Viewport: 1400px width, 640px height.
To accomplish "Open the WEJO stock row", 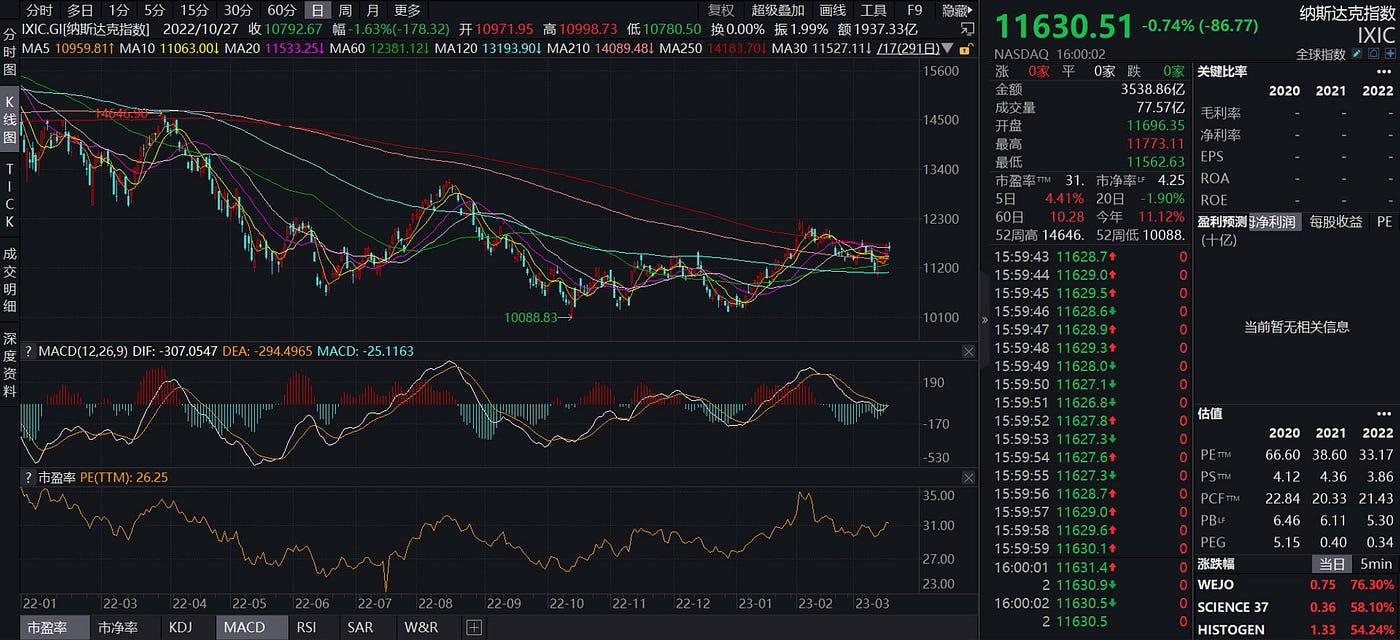I will coord(1296,585).
